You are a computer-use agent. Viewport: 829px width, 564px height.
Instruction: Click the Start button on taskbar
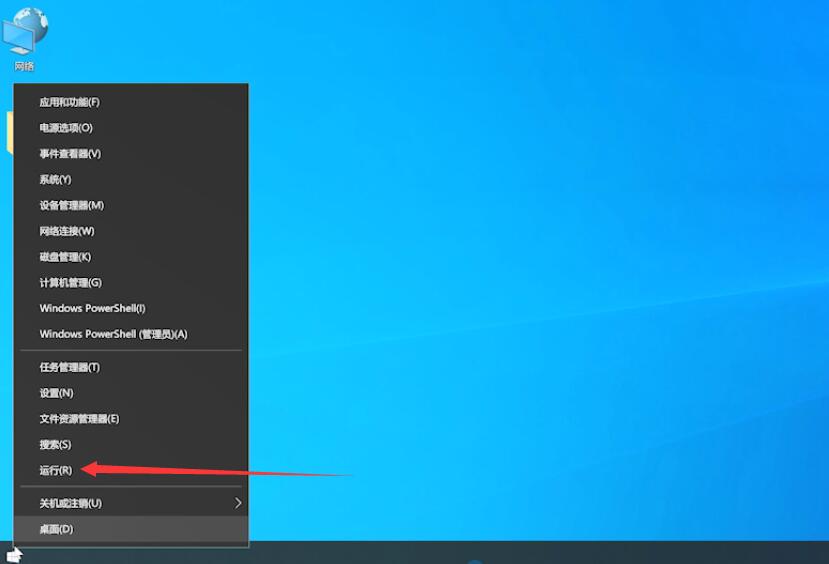[x=14, y=556]
